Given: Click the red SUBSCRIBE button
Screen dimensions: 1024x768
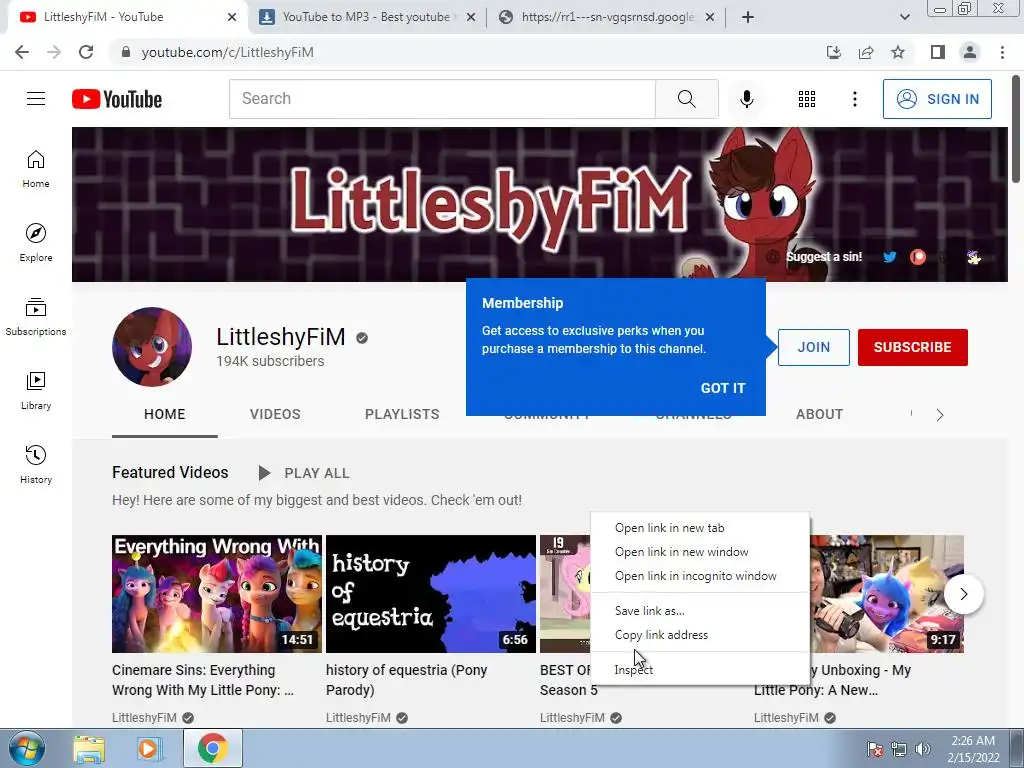Looking at the screenshot, I should 912,347.
